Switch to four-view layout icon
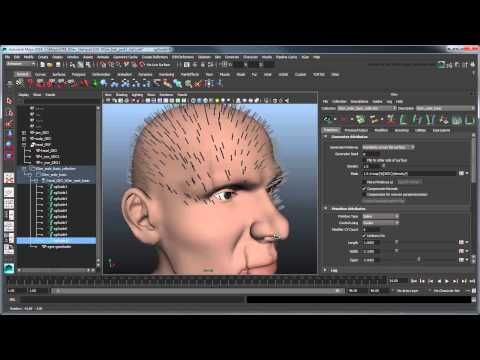The height and width of the screenshot is (360, 480). tap(9, 203)
